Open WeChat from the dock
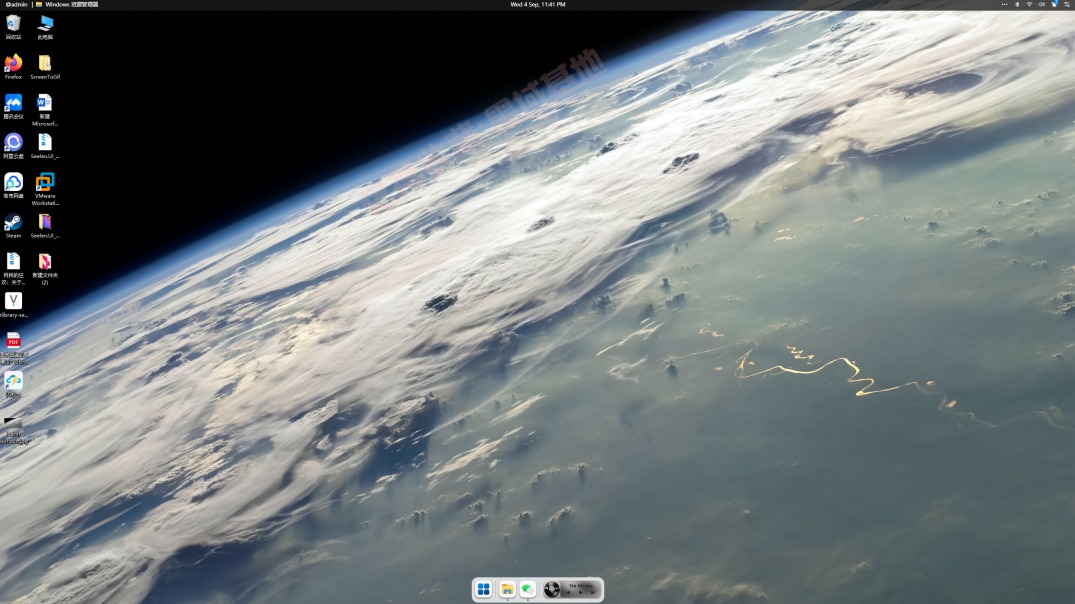The height and width of the screenshot is (604, 1075). point(527,589)
